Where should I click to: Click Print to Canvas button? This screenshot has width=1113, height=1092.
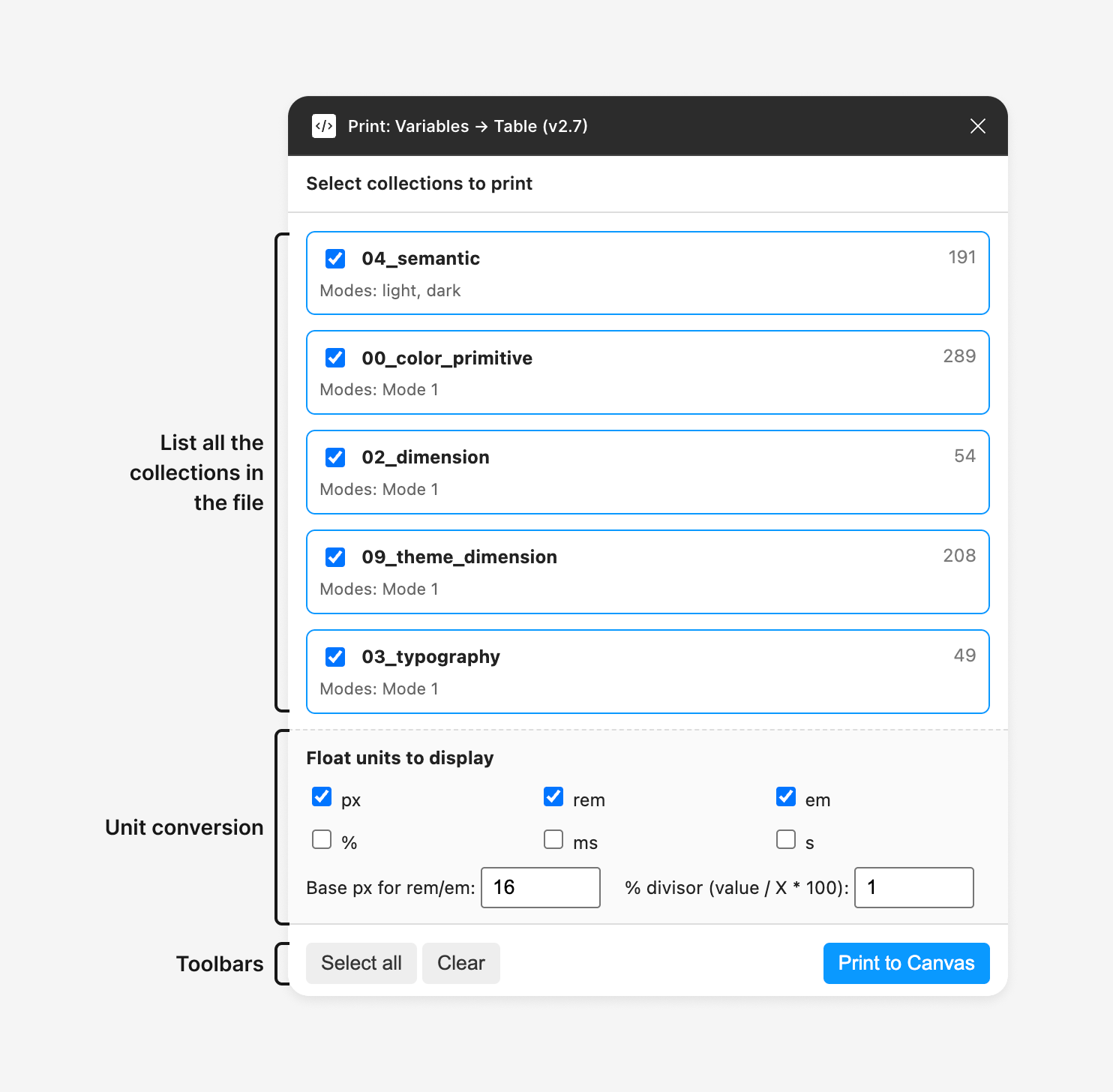906,963
